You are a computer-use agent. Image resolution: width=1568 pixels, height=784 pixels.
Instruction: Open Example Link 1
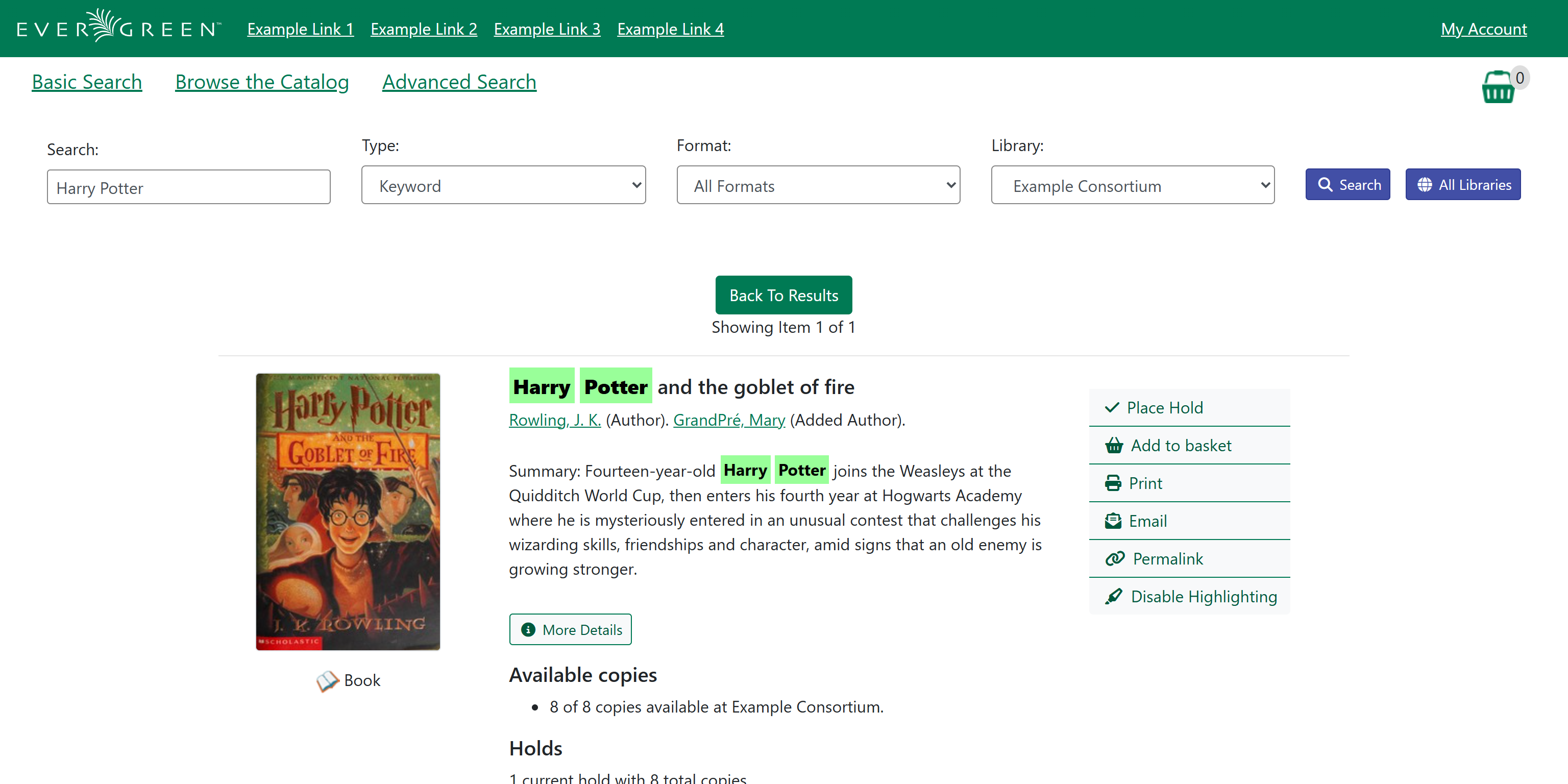[x=300, y=29]
